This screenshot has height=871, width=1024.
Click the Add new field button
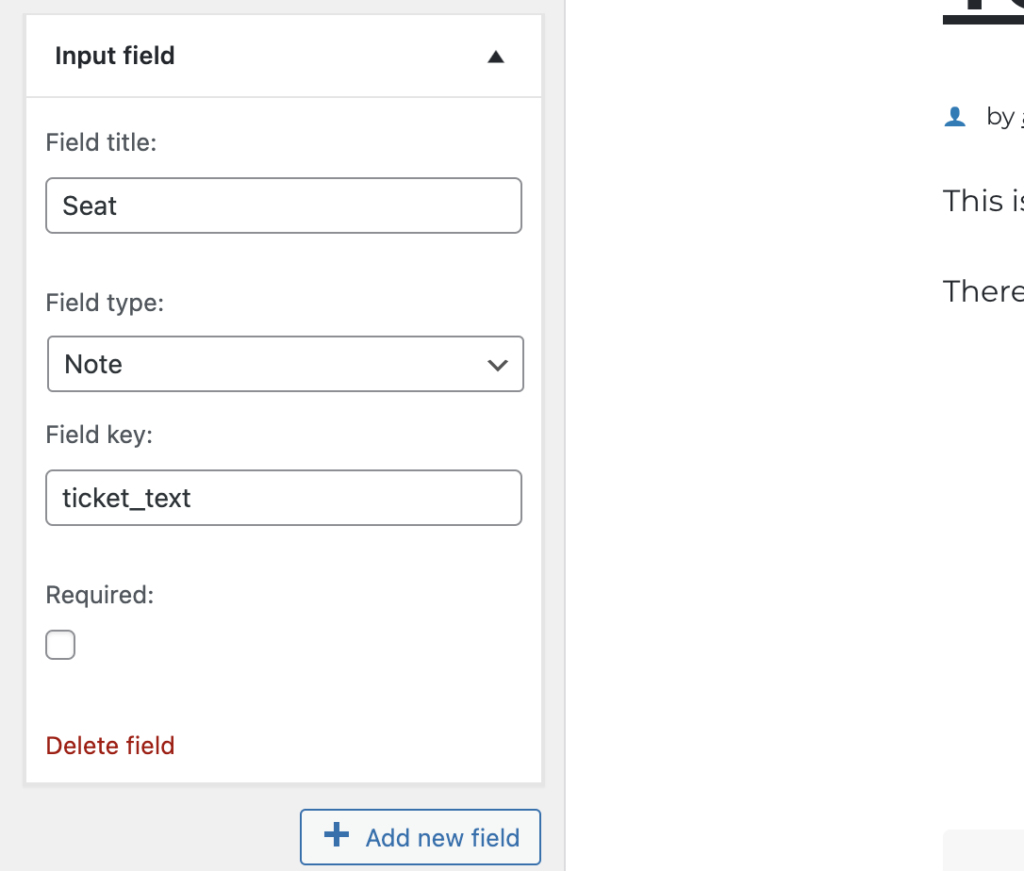pos(420,837)
